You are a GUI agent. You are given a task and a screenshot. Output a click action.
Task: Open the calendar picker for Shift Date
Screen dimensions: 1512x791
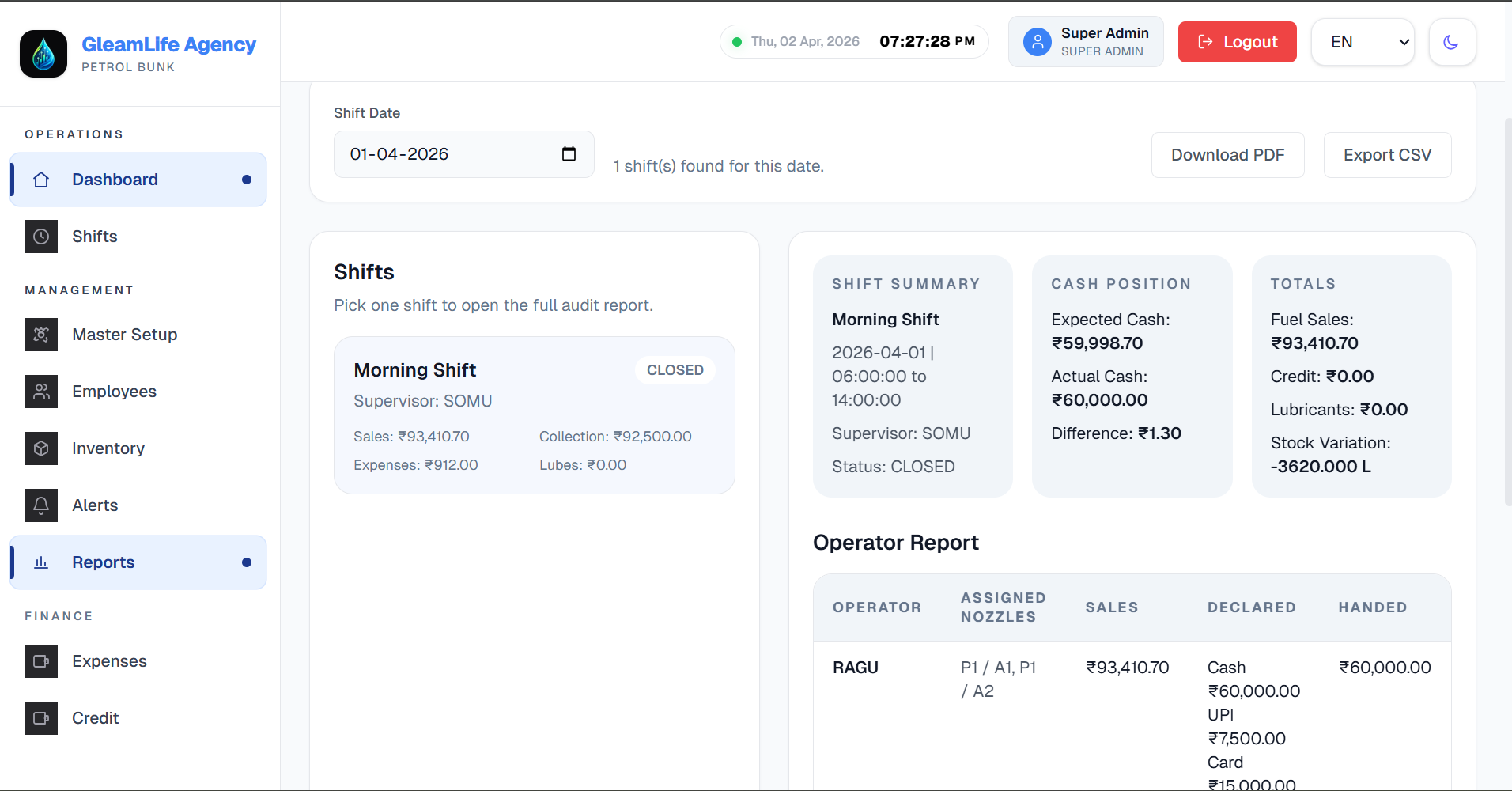[x=569, y=154]
